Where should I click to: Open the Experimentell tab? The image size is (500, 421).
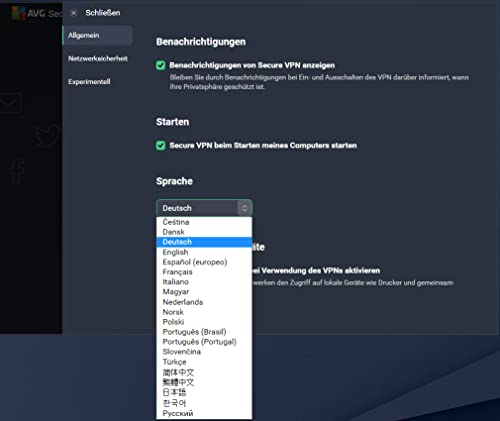(x=89, y=82)
